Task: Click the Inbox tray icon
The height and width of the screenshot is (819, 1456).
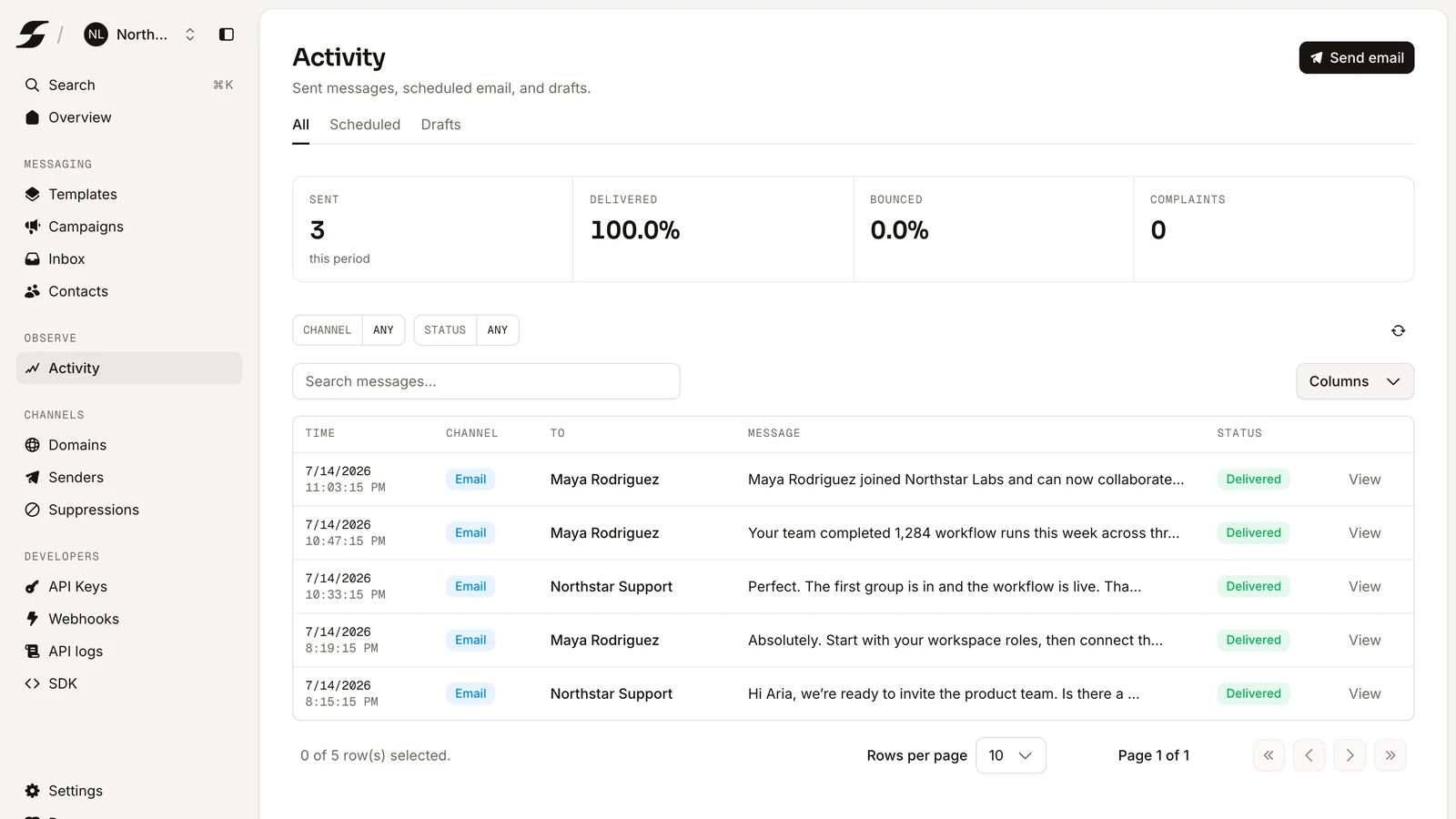Action: tap(32, 258)
